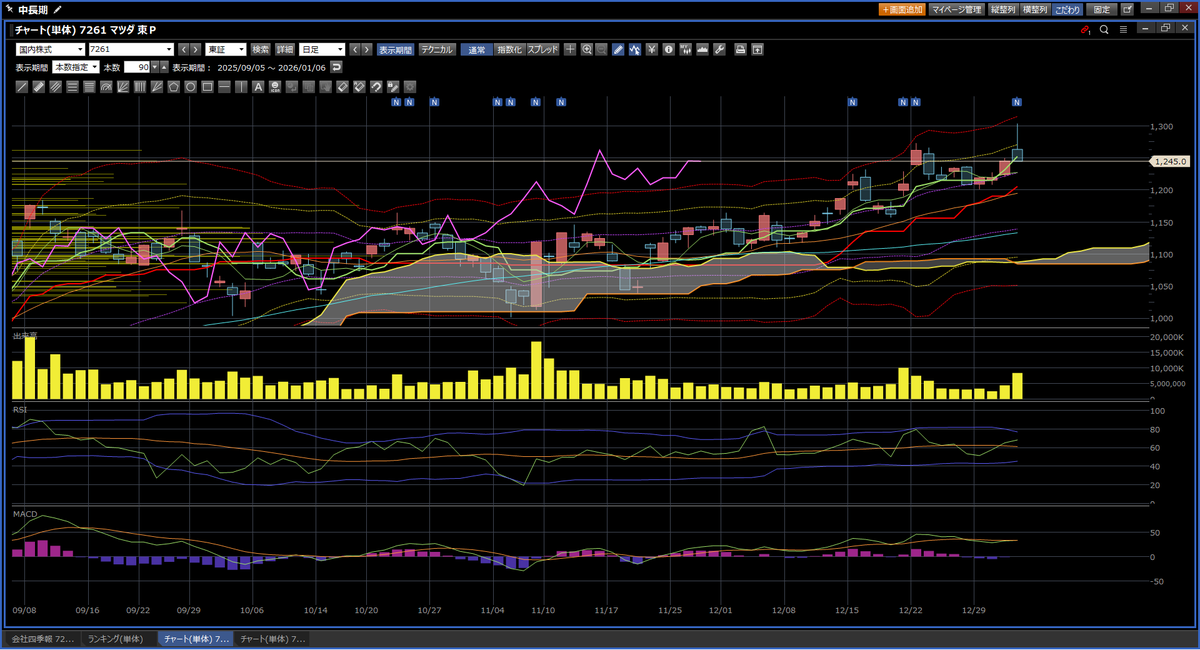Open the 東証 exchange dropdown
The image size is (1200, 650).
point(226,49)
